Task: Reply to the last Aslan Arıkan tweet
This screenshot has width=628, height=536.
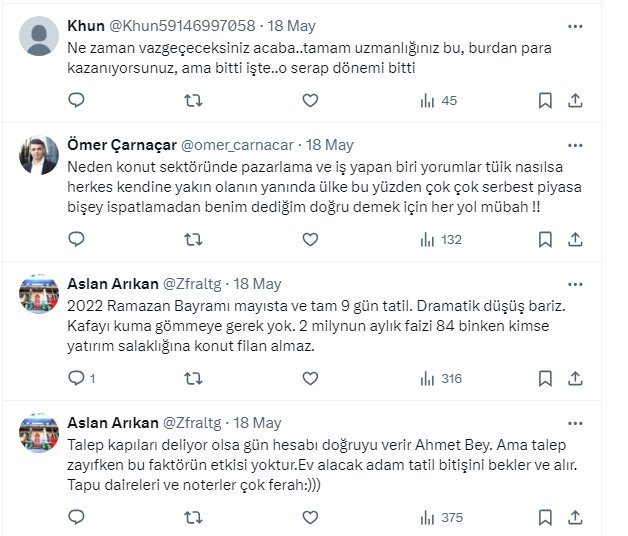Action: point(77,517)
